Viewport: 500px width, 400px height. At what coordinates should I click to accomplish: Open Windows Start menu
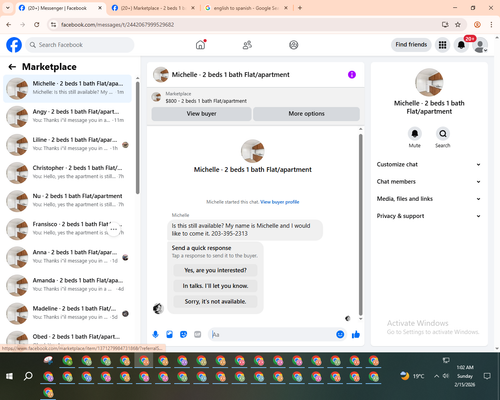tap(9, 376)
